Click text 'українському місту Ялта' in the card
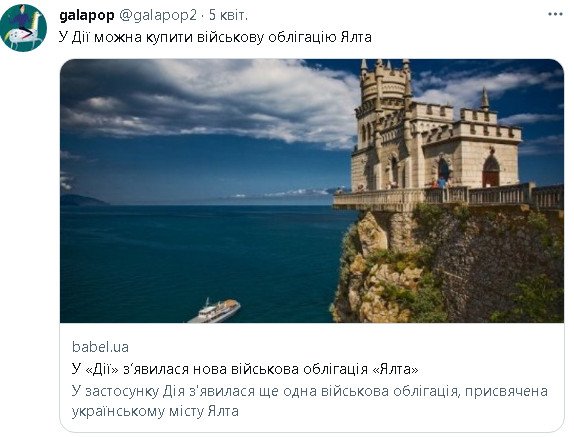The height and width of the screenshot is (437, 574). click(155, 411)
